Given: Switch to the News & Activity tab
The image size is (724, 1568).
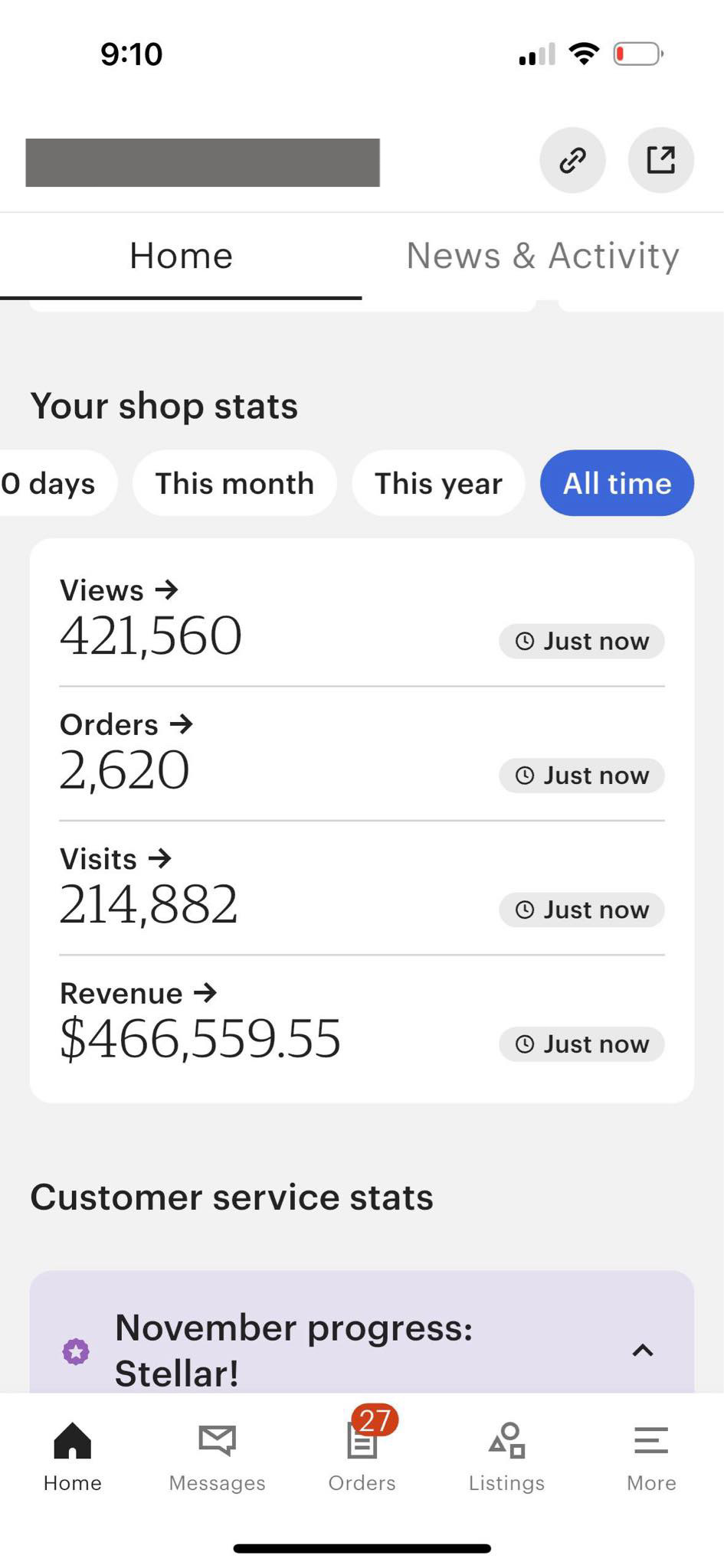Looking at the screenshot, I should coord(542,256).
